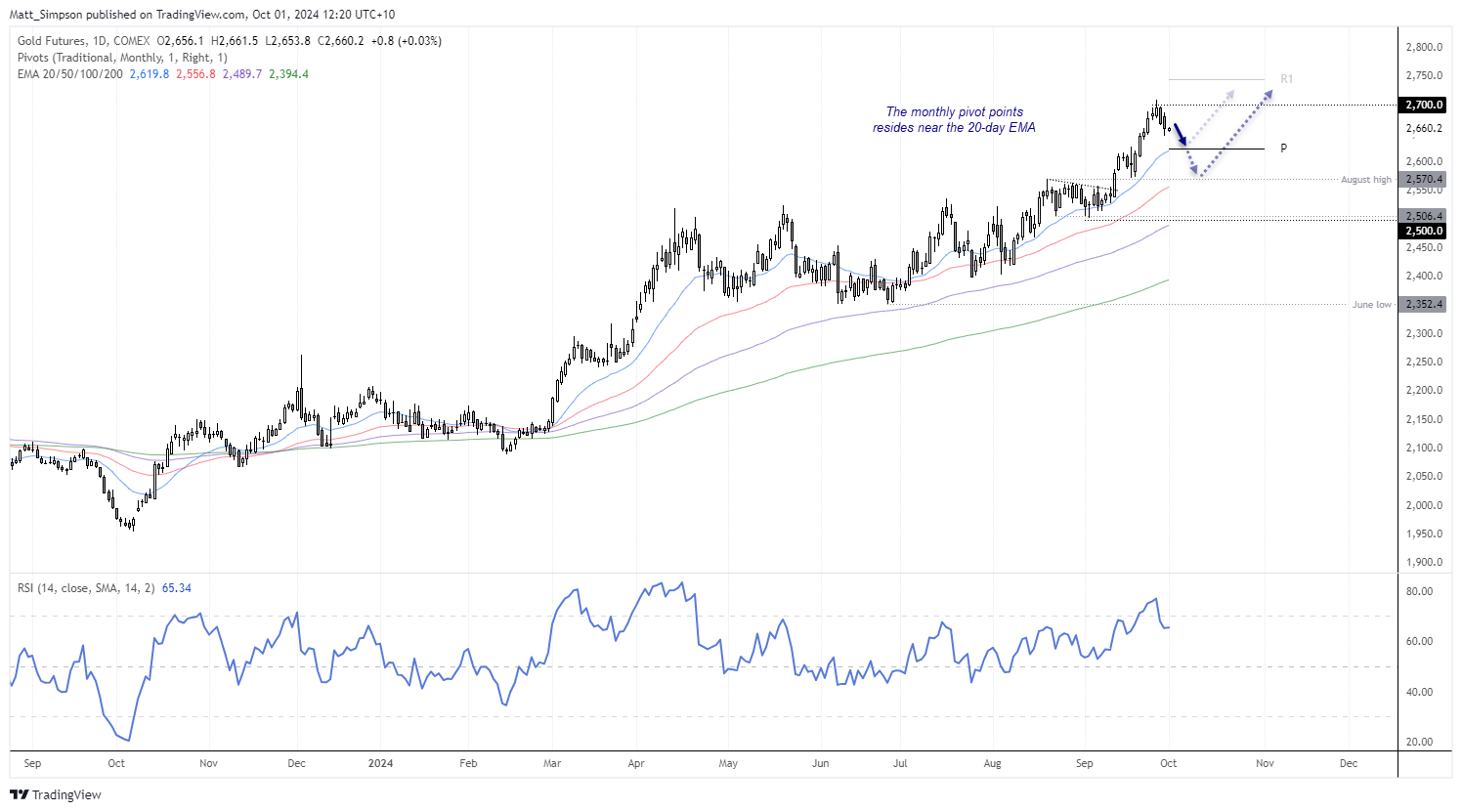Click the RSI value 65.34
This screenshot has height=812, width=1462.
pyautogui.click(x=177, y=588)
